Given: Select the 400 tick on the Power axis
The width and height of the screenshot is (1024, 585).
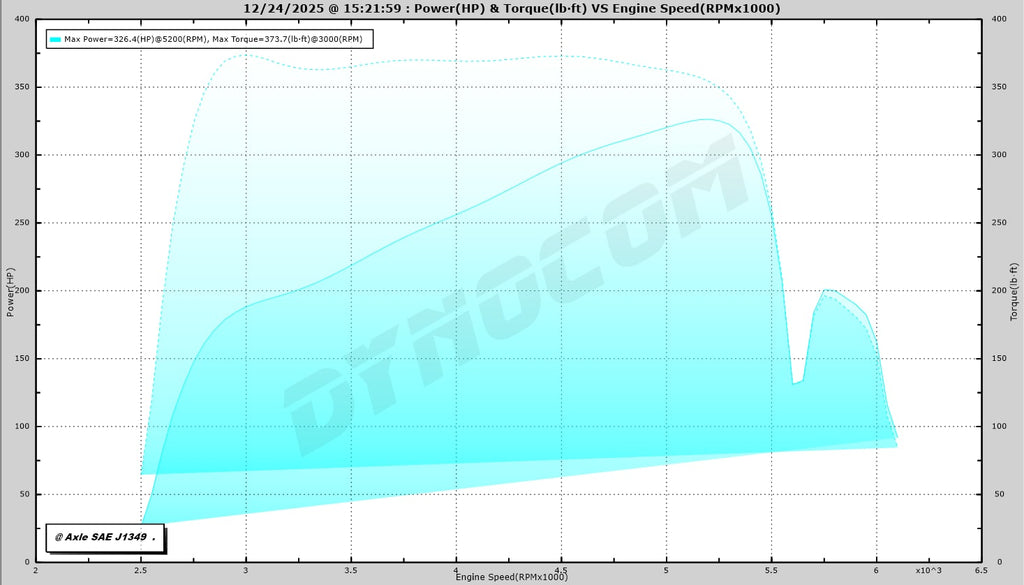Looking at the screenshot, I should tap(20, 19).
